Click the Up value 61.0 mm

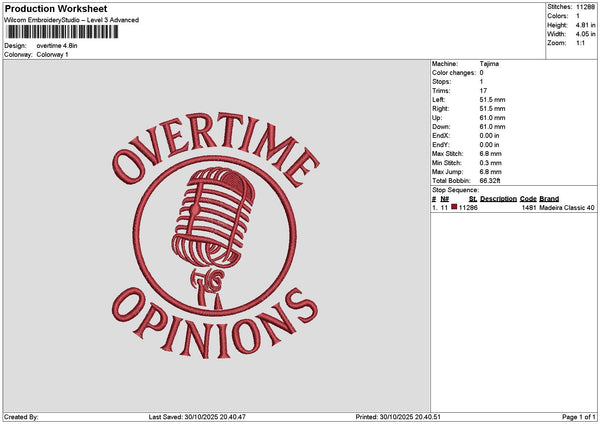coord(492,118)
